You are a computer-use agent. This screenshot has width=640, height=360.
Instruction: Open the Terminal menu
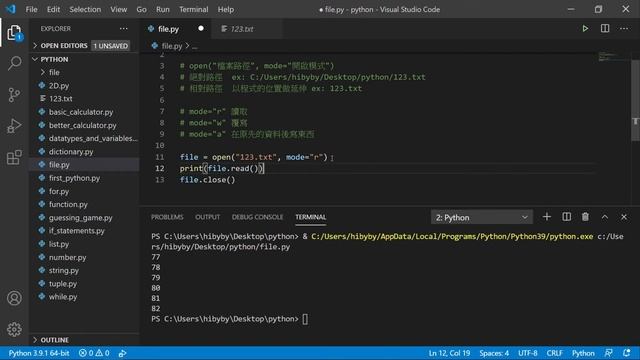click(x=193, y=9)
